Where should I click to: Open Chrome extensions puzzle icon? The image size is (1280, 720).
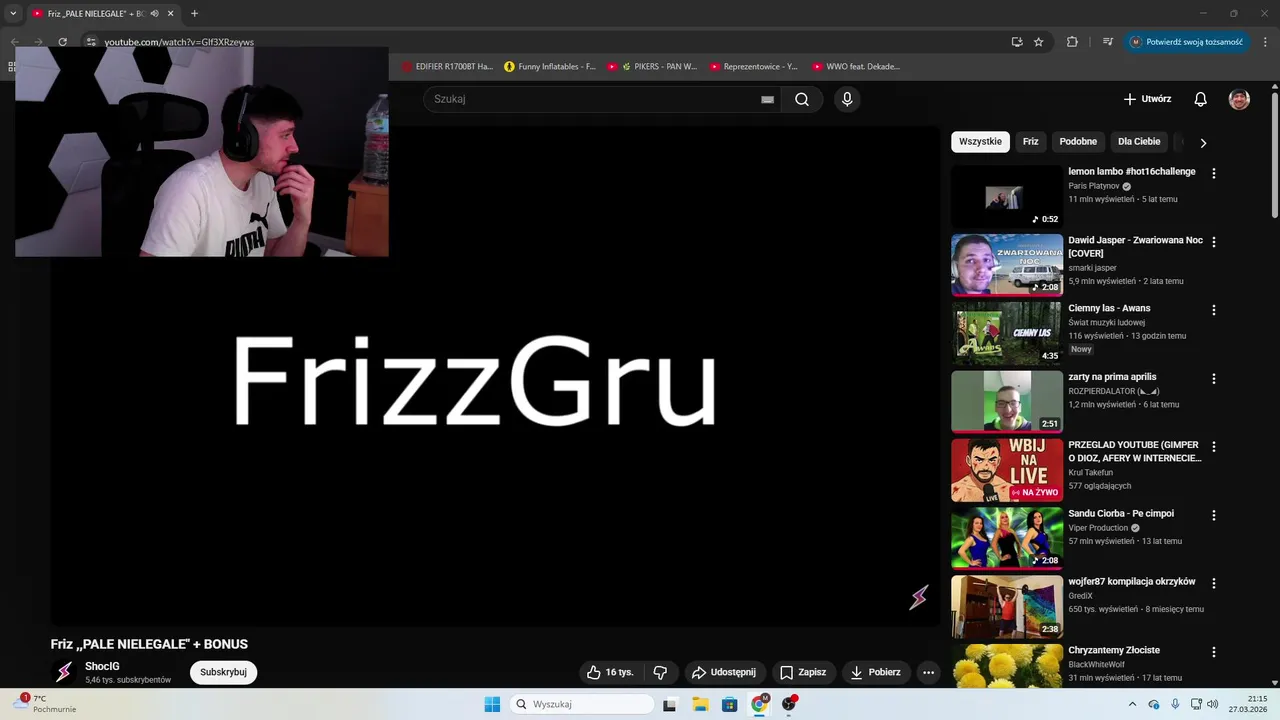click(1072, 42)
